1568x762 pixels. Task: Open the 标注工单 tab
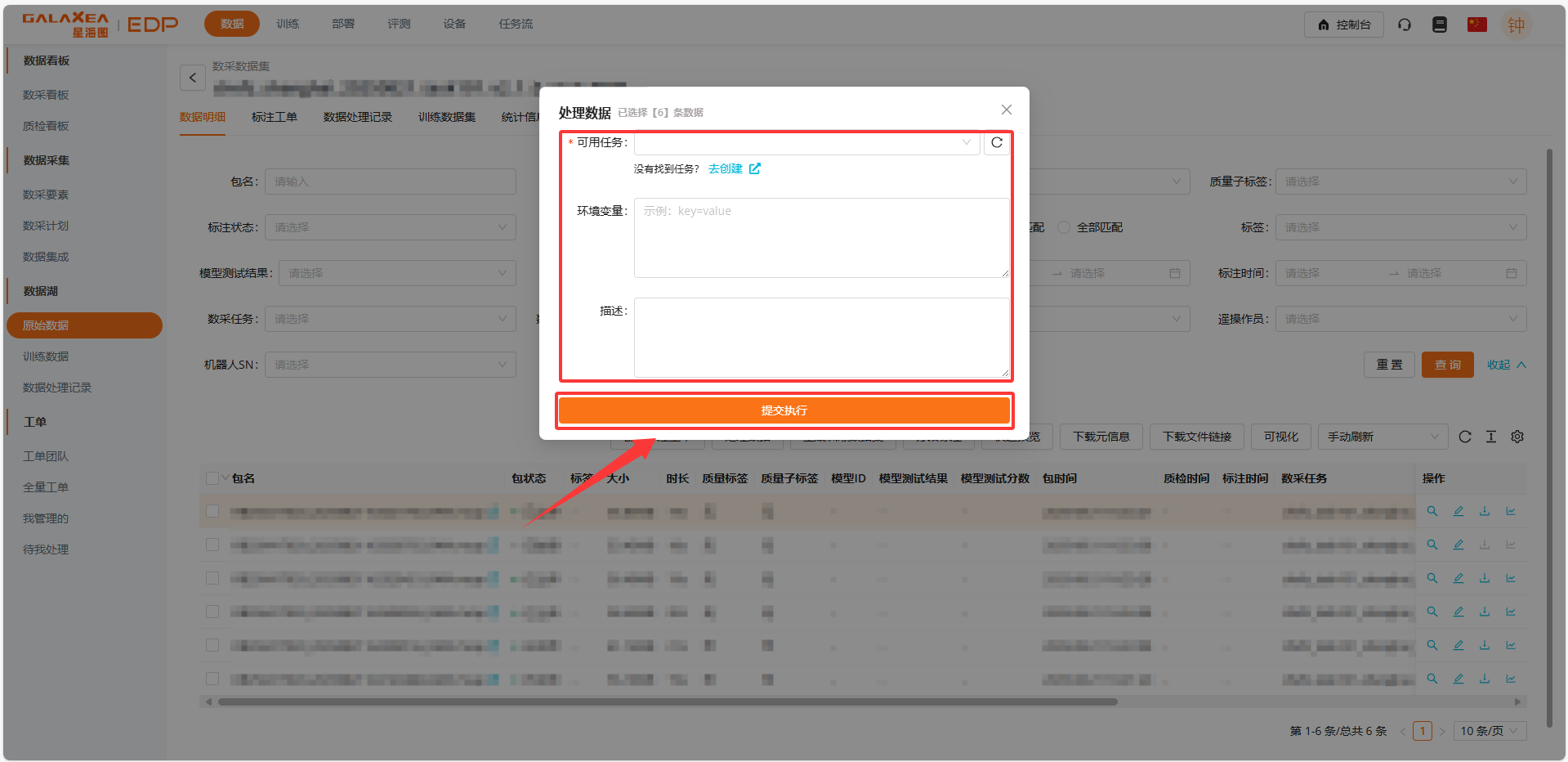[274, 117]
